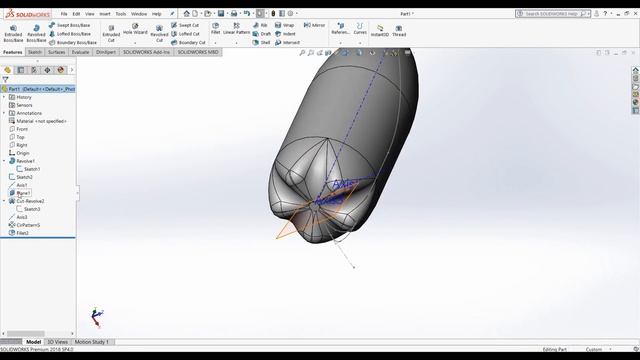The height and width of the screenshot is (360, 640).
Task: Expand more manager tabs arrow
Action: point(72,70)
